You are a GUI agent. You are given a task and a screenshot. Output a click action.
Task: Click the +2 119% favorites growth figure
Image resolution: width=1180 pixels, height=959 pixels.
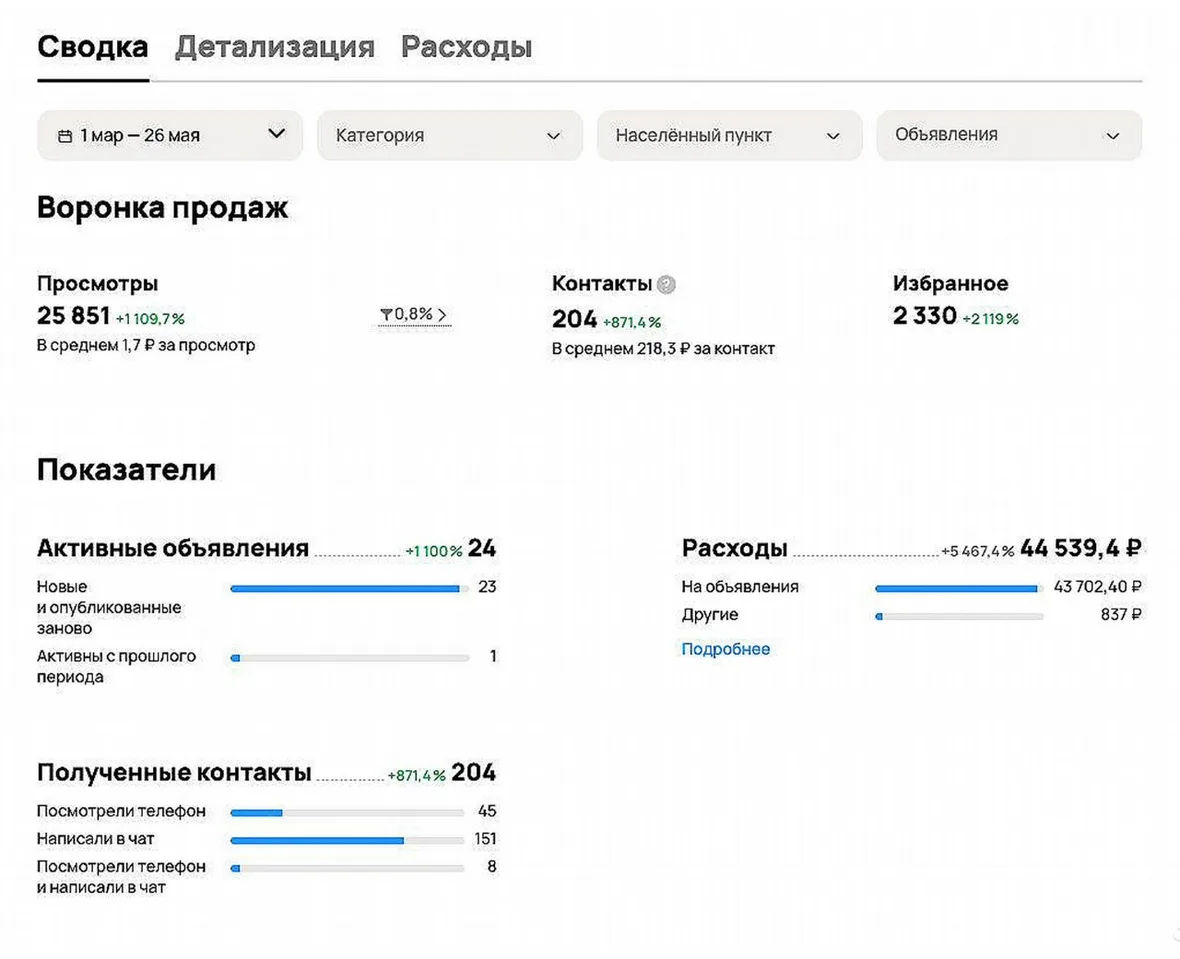(x=990, y=319)
